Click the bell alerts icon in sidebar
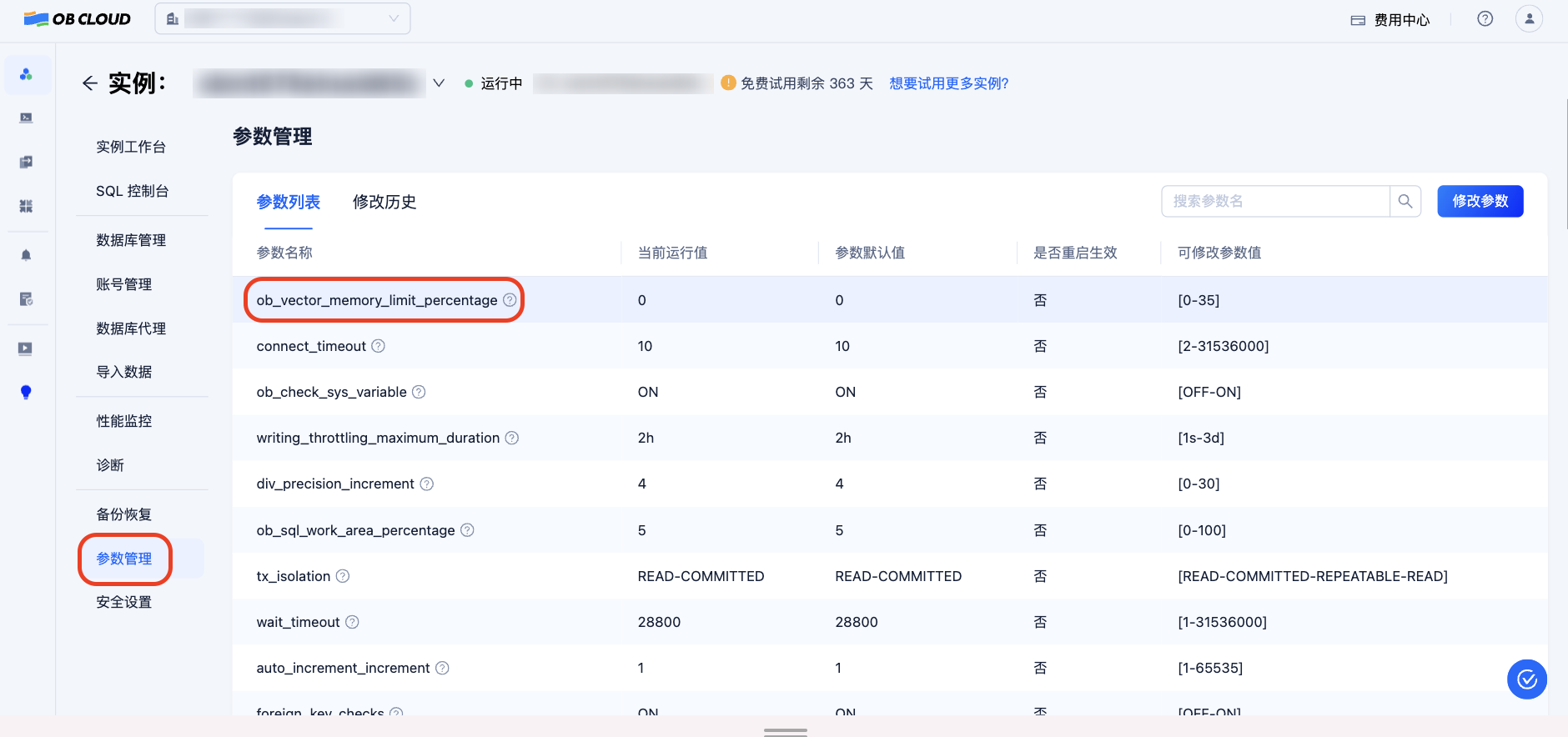 coord(26,255)
